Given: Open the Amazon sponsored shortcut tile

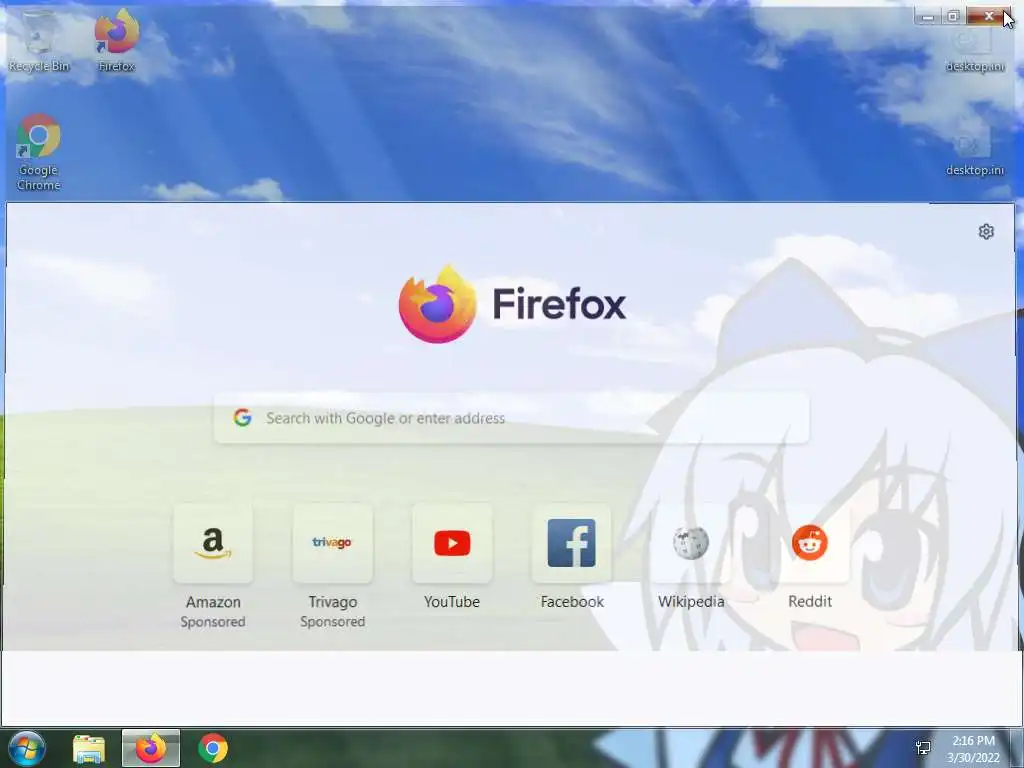Looking at the screenshot, I should 213,543.
